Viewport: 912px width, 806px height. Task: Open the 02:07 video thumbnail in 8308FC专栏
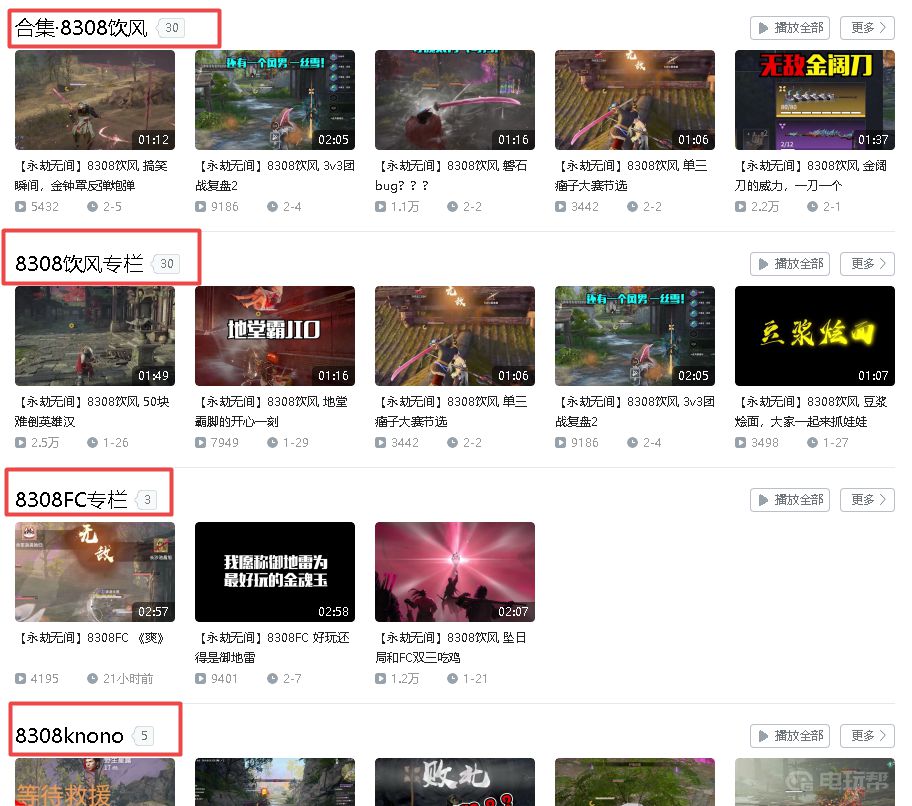[455, 572]
